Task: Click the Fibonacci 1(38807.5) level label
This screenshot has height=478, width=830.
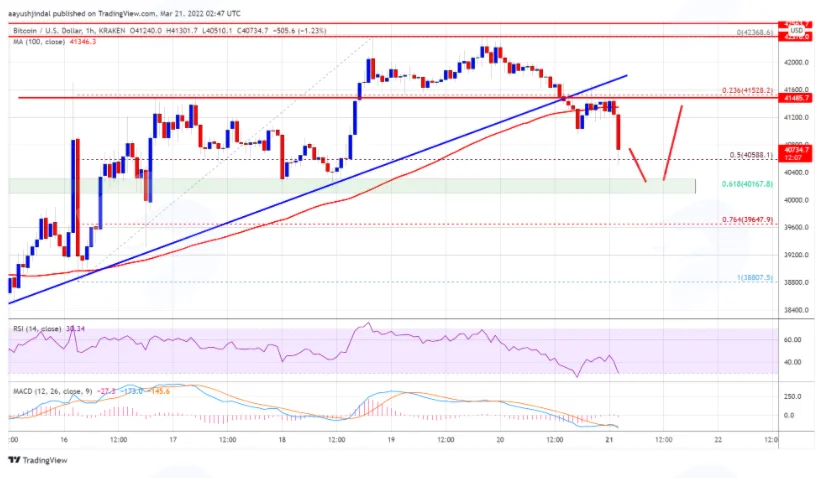Action: [x=755, y=277]
